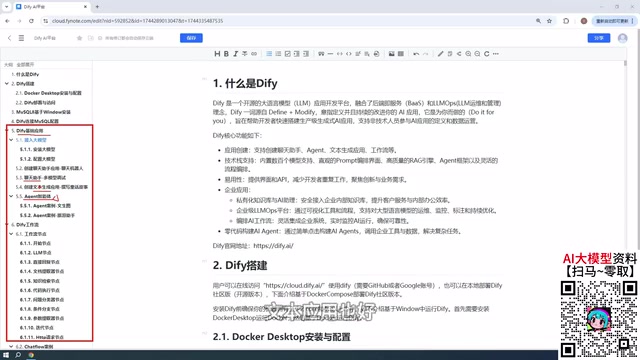Create an unordered bullet list
This screenshot has width=640, height=360.
click(x=269, y=54)
